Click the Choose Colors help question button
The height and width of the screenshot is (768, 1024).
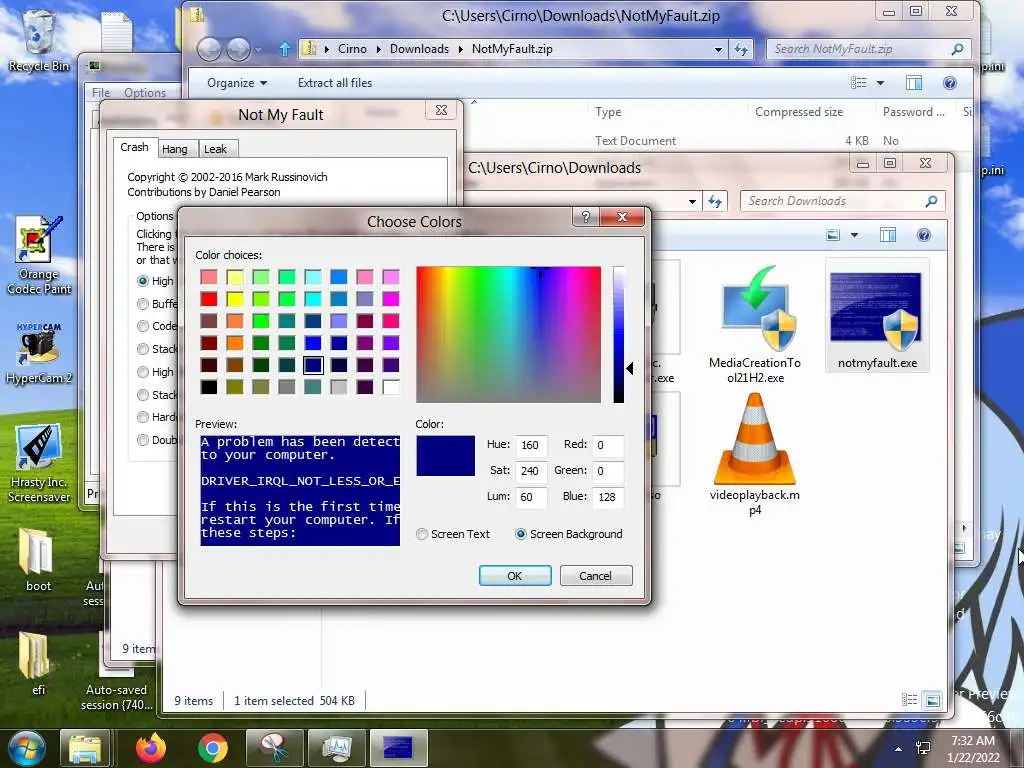586,217
